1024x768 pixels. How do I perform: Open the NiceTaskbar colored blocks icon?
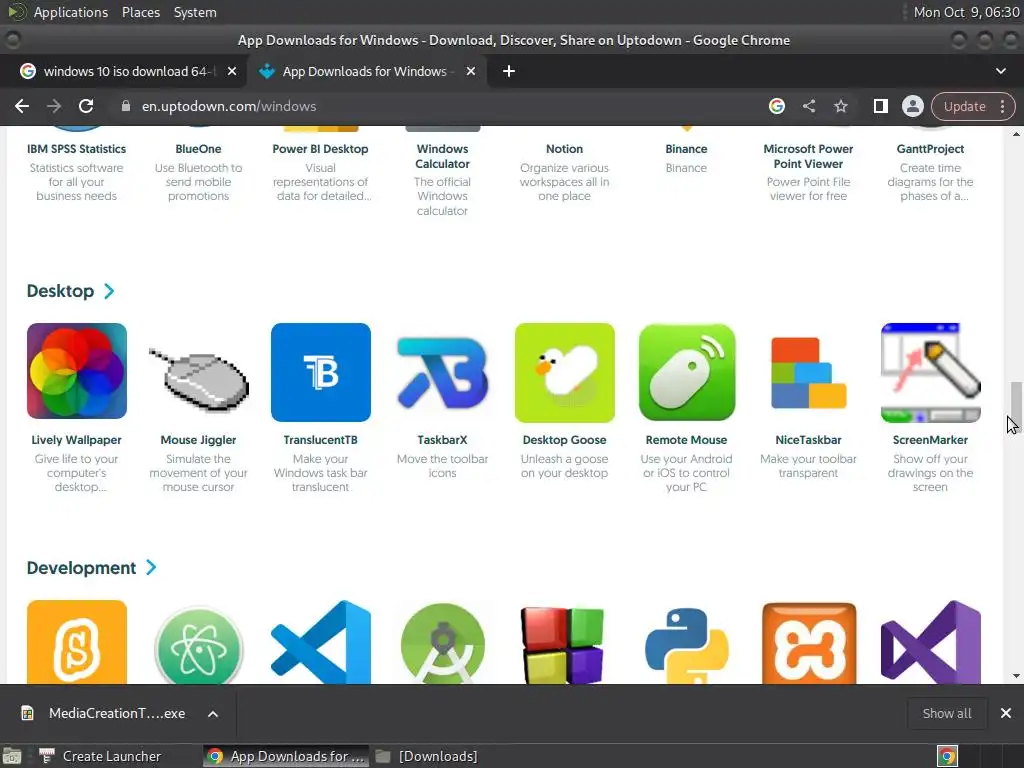point(808,372)
